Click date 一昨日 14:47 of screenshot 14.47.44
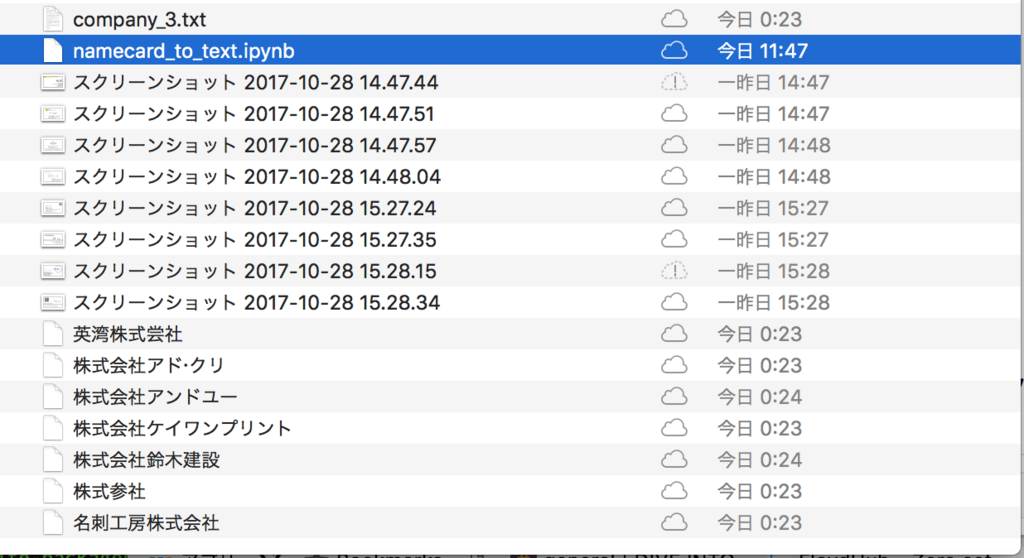 click(773, 82)
